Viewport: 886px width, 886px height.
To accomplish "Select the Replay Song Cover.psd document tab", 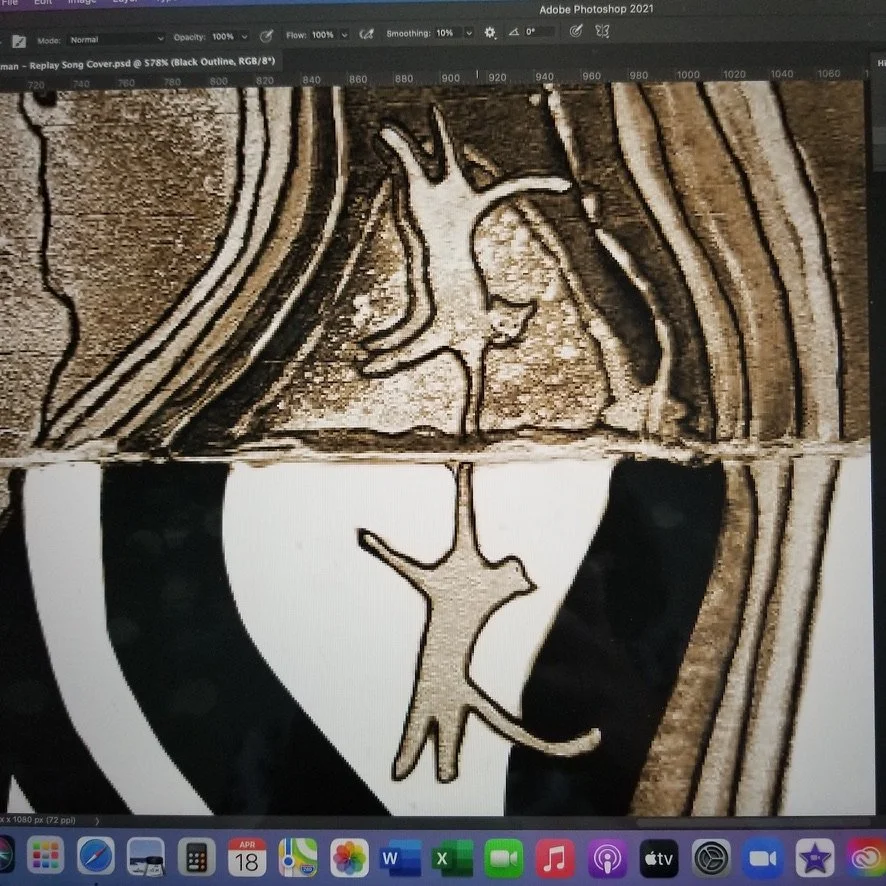I will [x=140, y=63].
